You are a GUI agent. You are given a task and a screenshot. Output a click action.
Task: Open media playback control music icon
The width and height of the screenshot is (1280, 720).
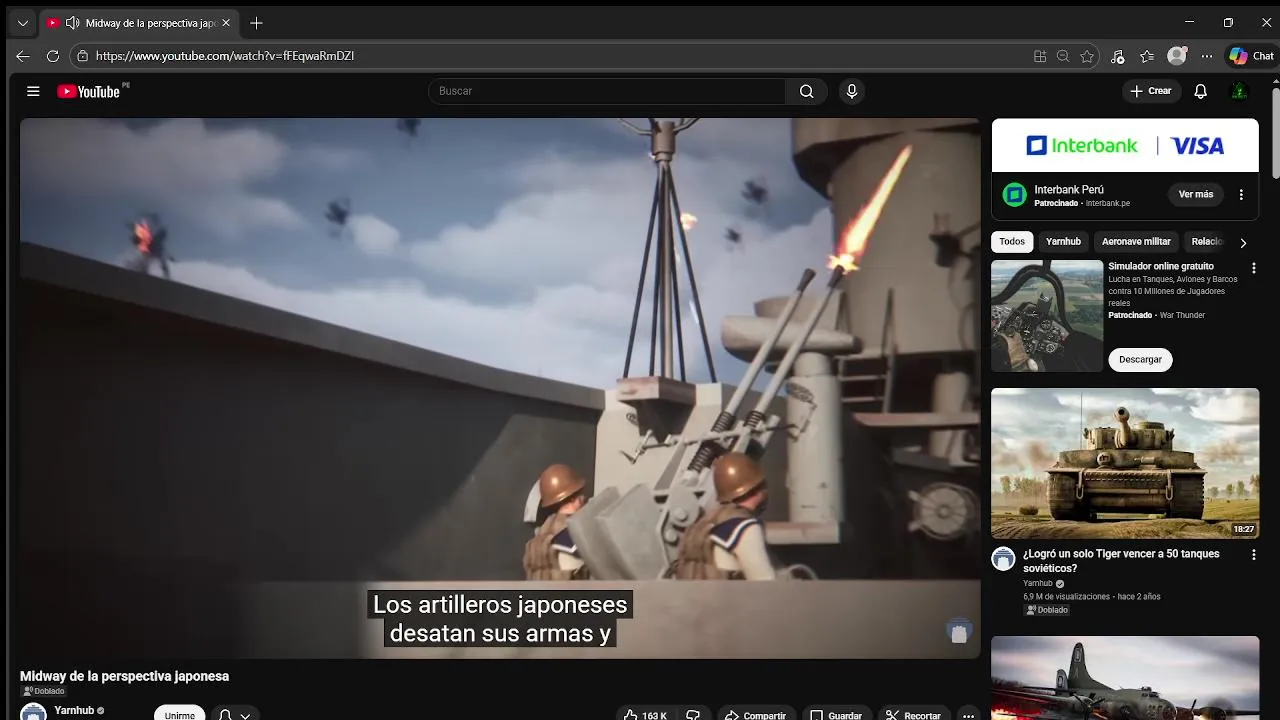1118,56
